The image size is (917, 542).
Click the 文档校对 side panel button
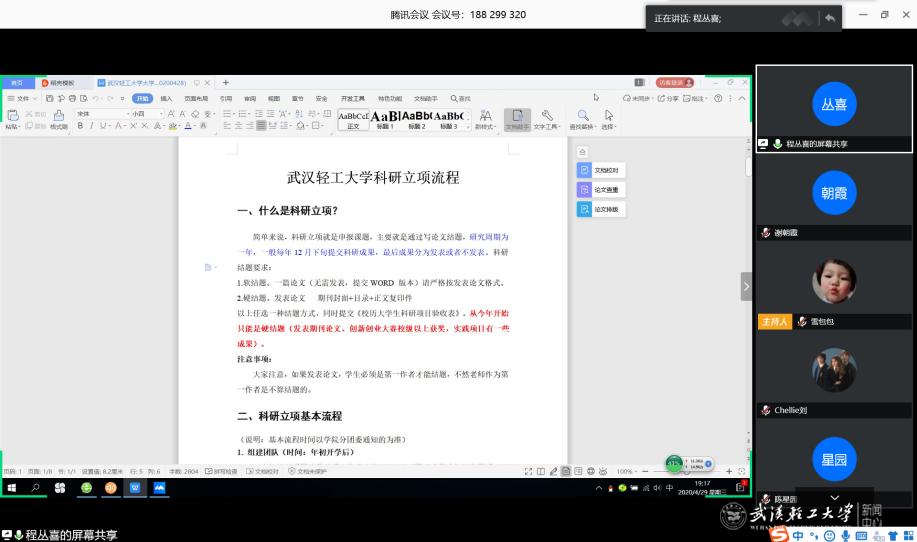coord(601,170)
